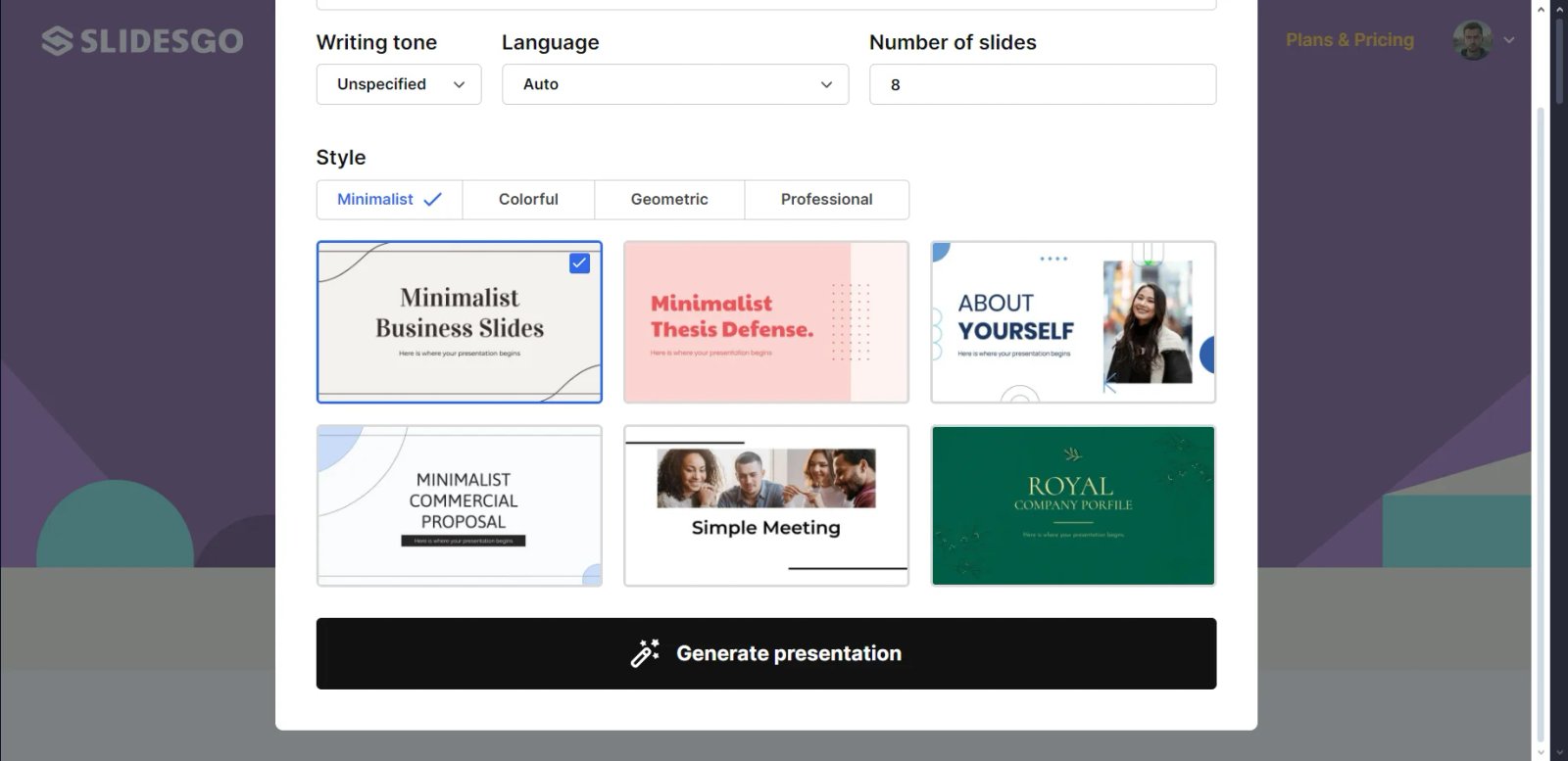This screenshot has height=761, width=1568.
Task: Choose Minimalist Commercial Proposal template
Action: pyautogui.click(x=460, y=505)
